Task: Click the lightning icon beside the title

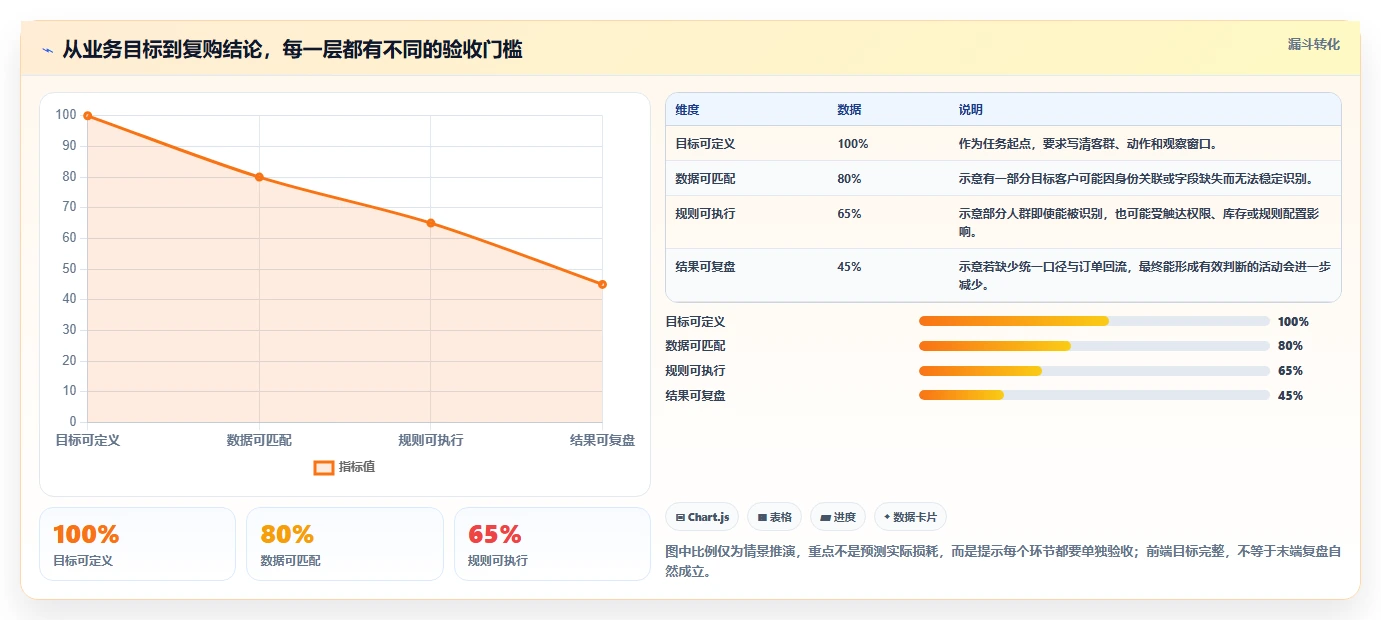Action: point(47,50)
